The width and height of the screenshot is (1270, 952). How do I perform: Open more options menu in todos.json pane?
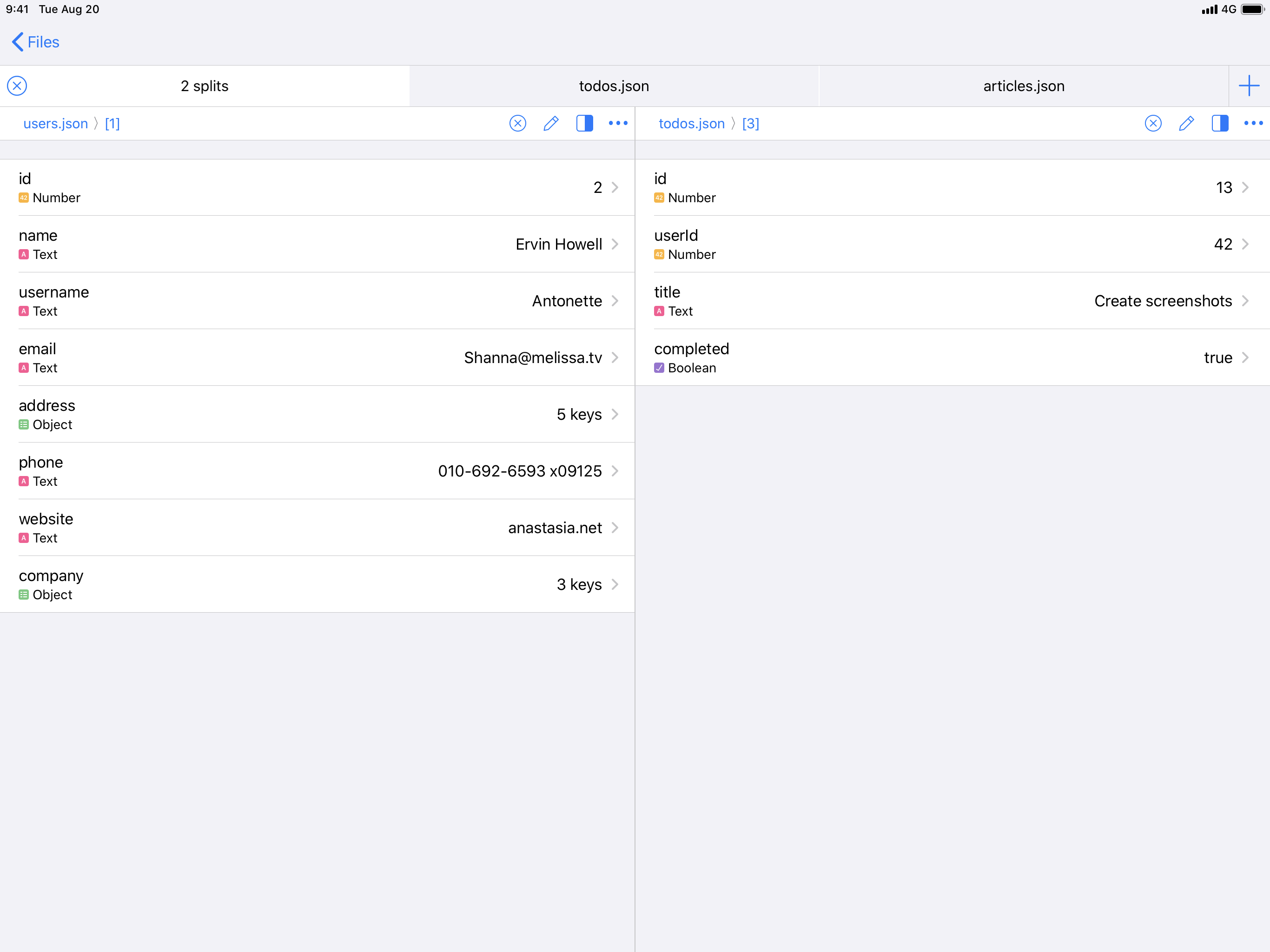tap(1253, 124)
